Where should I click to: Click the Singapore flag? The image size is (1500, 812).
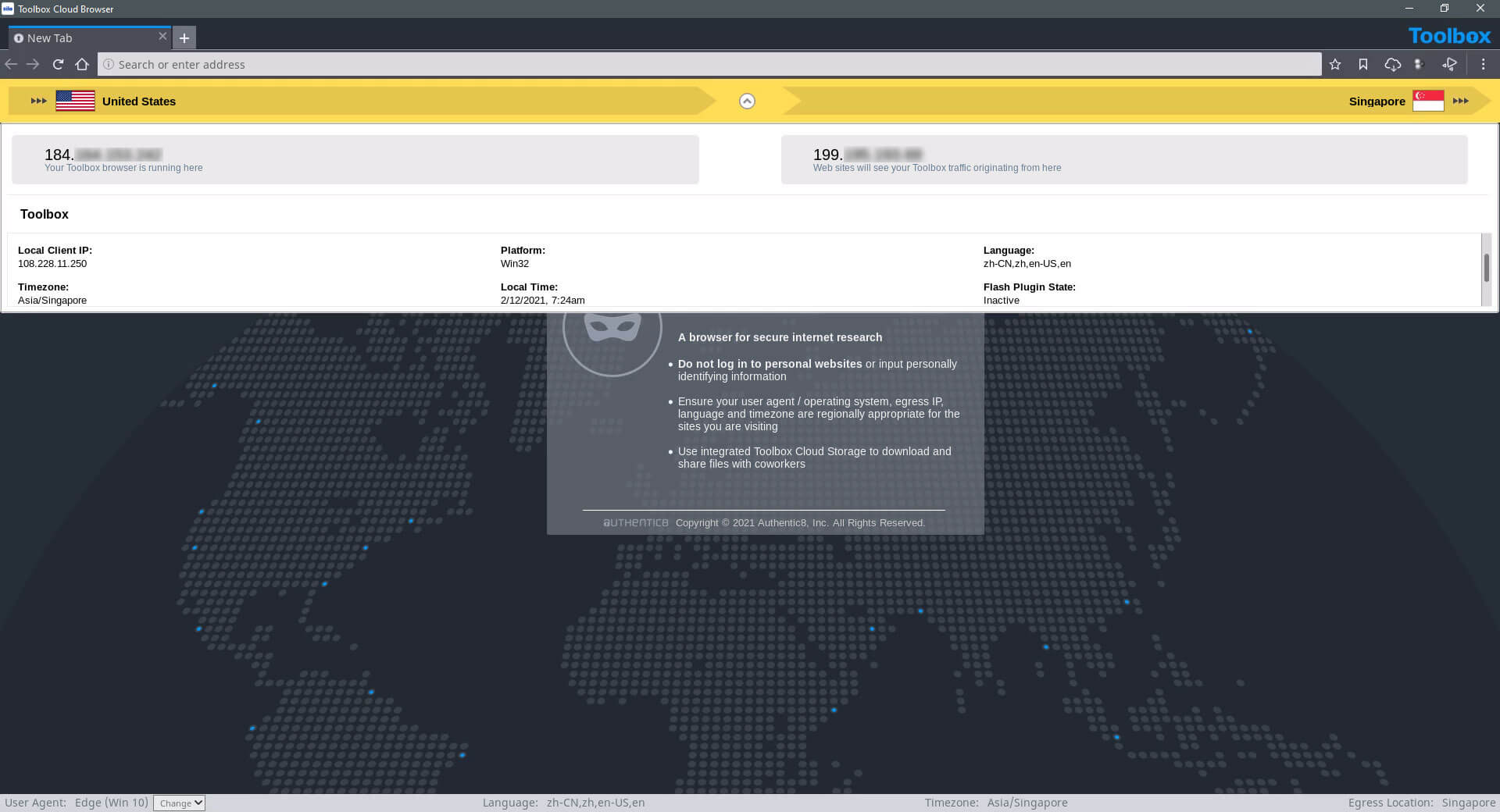coord(1428,101)
